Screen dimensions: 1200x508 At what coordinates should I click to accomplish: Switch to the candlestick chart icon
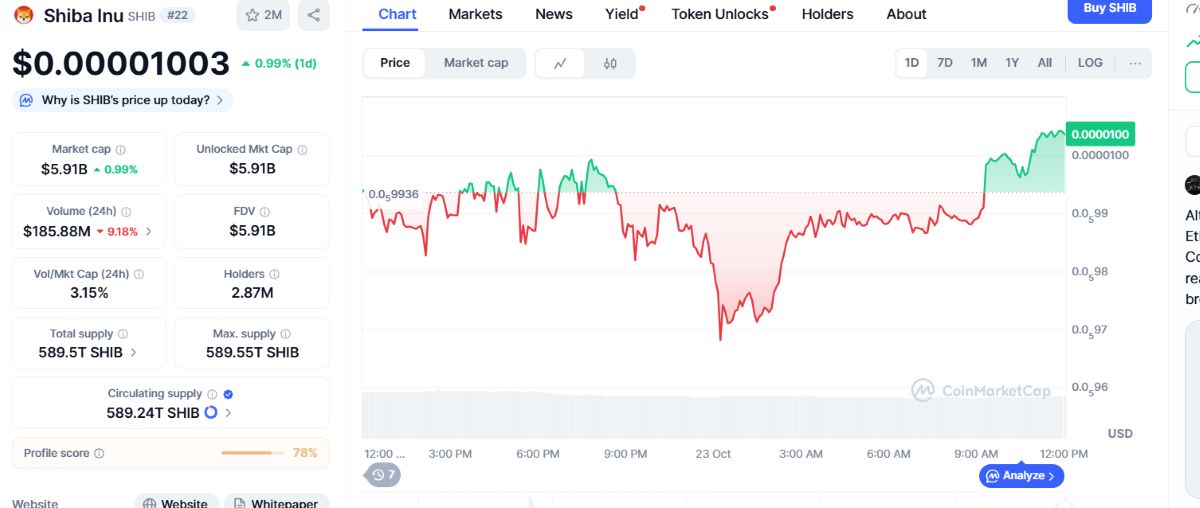point(610,63)
